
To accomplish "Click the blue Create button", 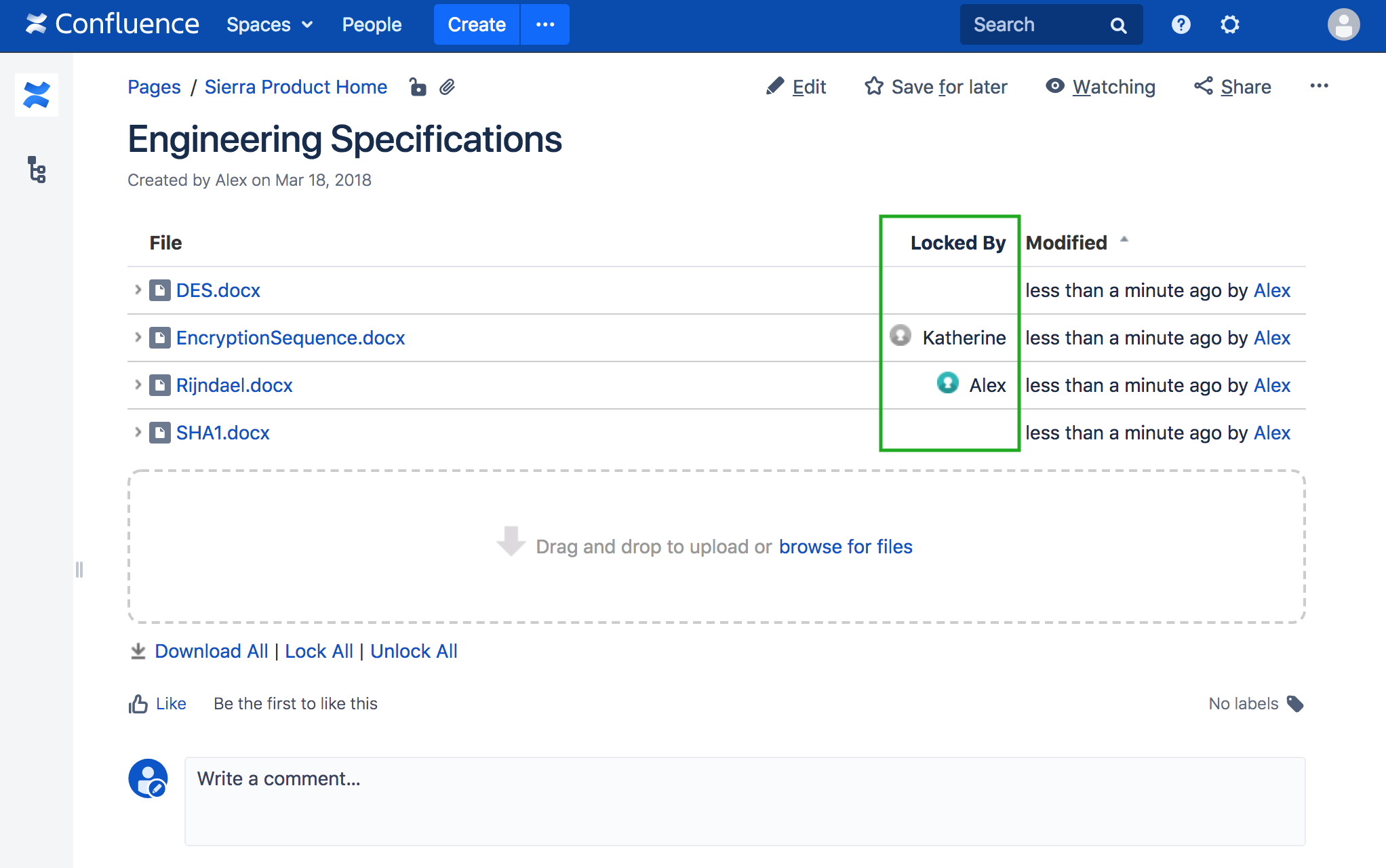I will coord(476,24).
